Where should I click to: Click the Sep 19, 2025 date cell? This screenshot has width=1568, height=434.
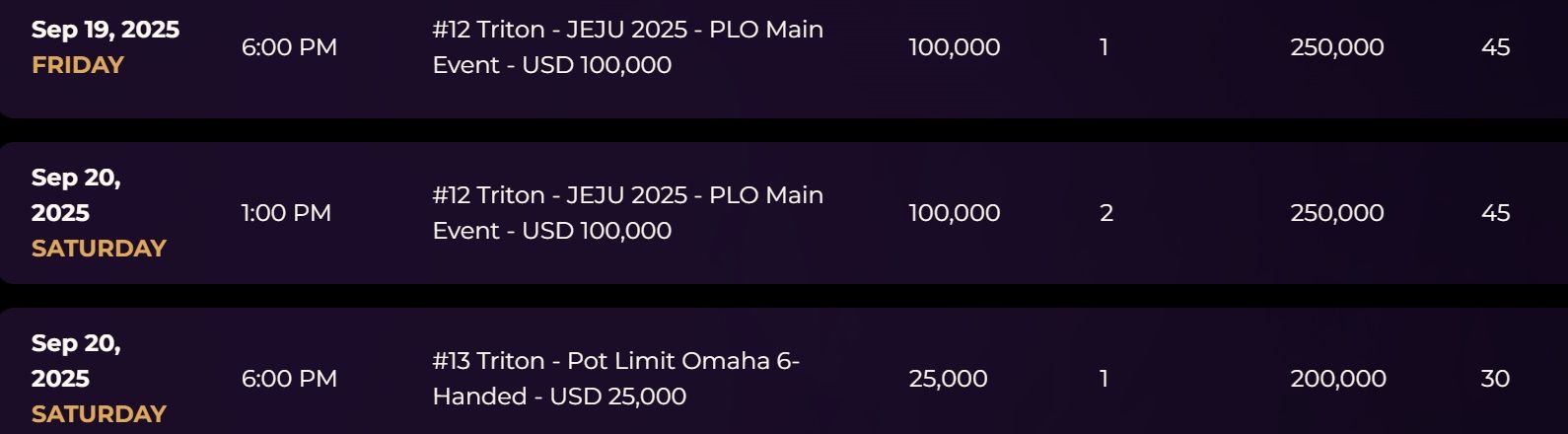point(106,30)
